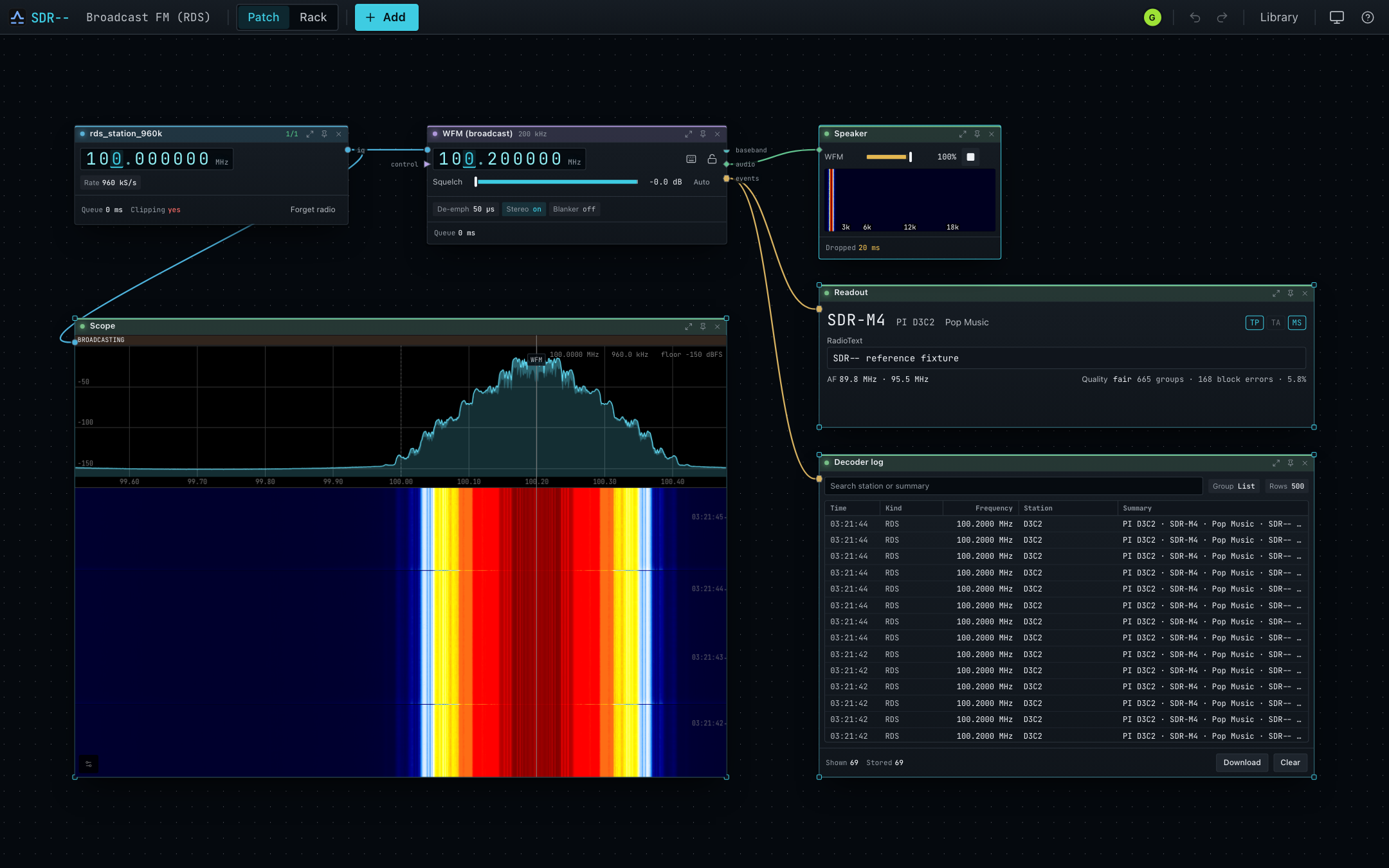Click the Speaker WFM volume slider
The height and width of the screenshot is (868, 1389).
889,157
